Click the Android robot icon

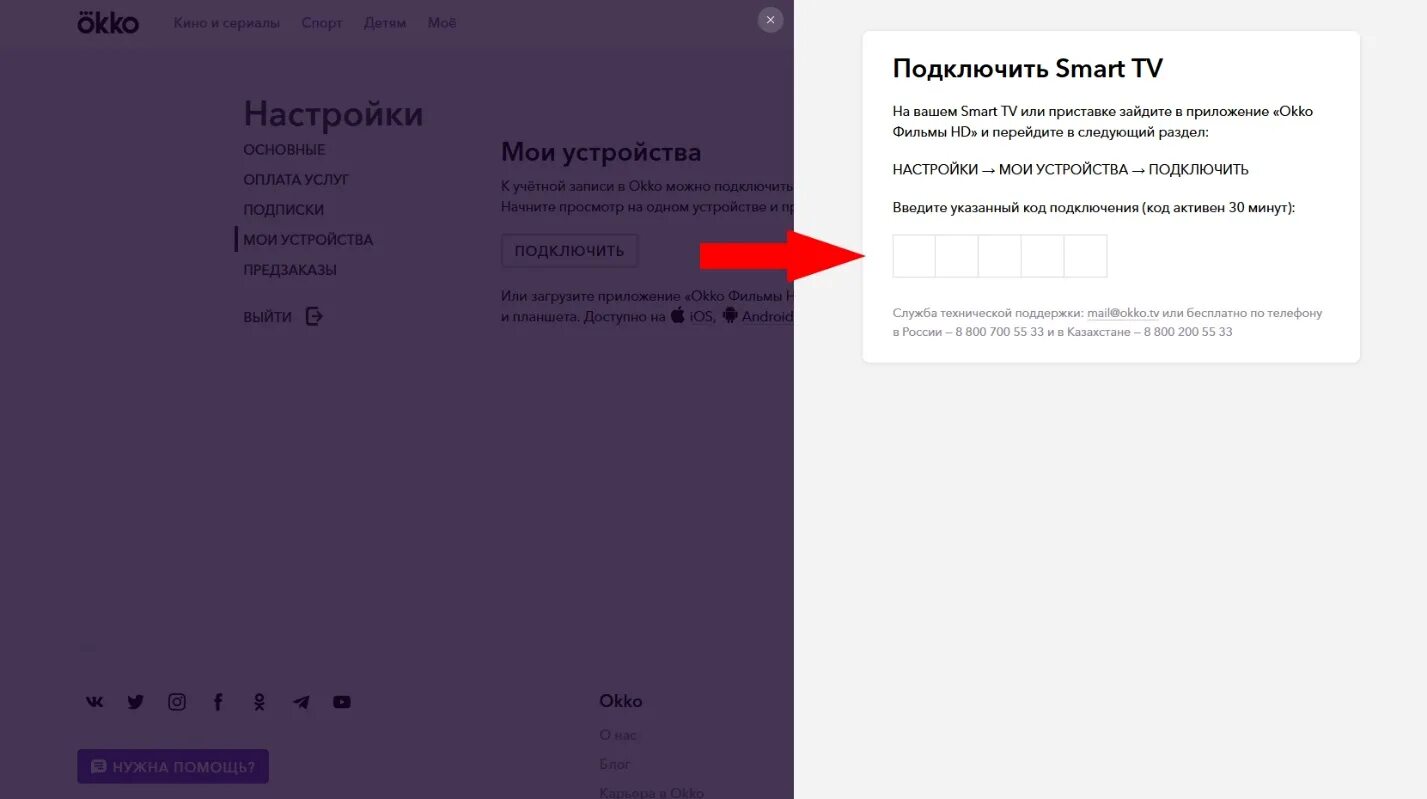pos(730,315)
